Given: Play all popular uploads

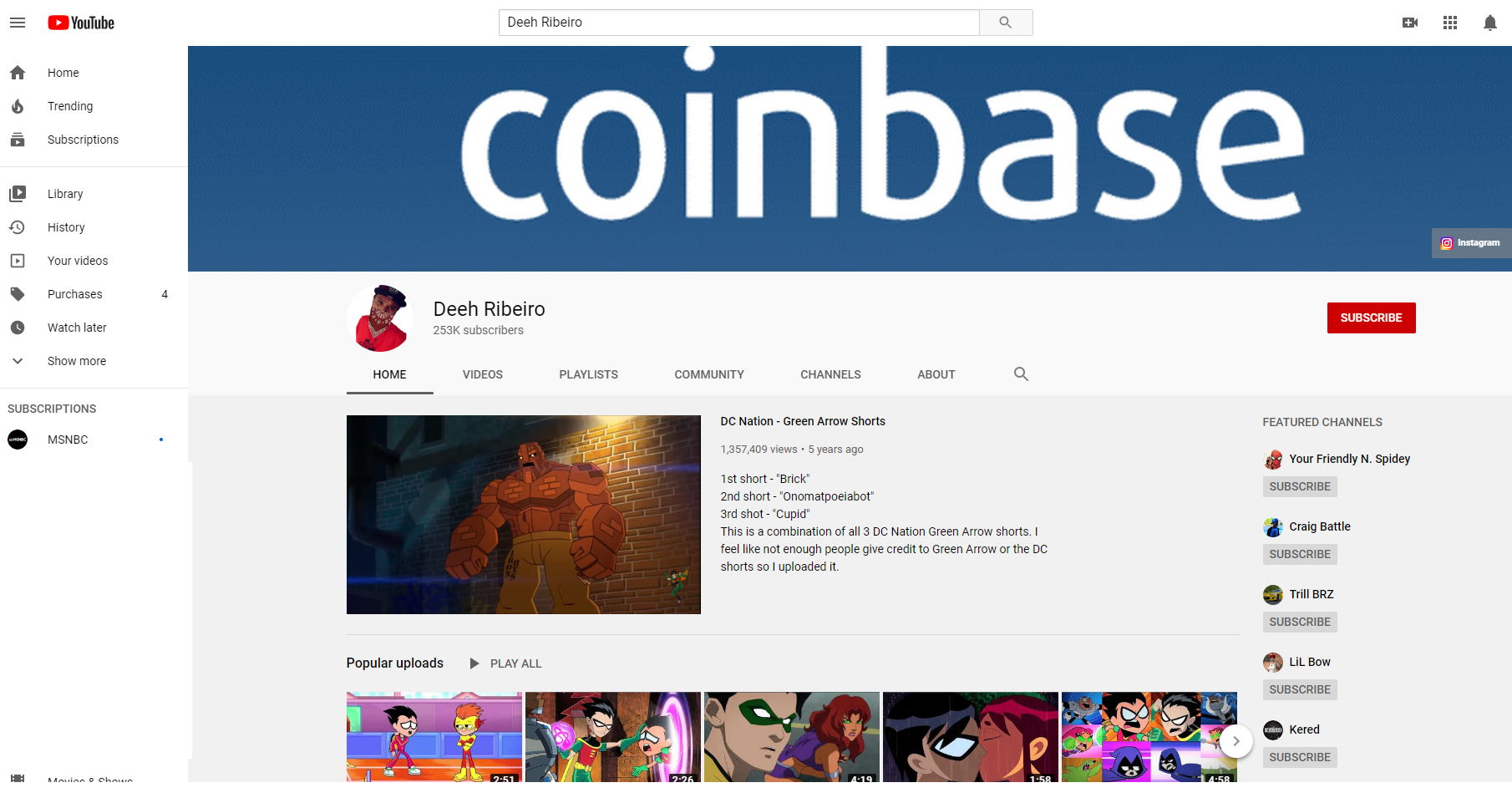Looking at the screenshot, I should (x=505, y=663).
